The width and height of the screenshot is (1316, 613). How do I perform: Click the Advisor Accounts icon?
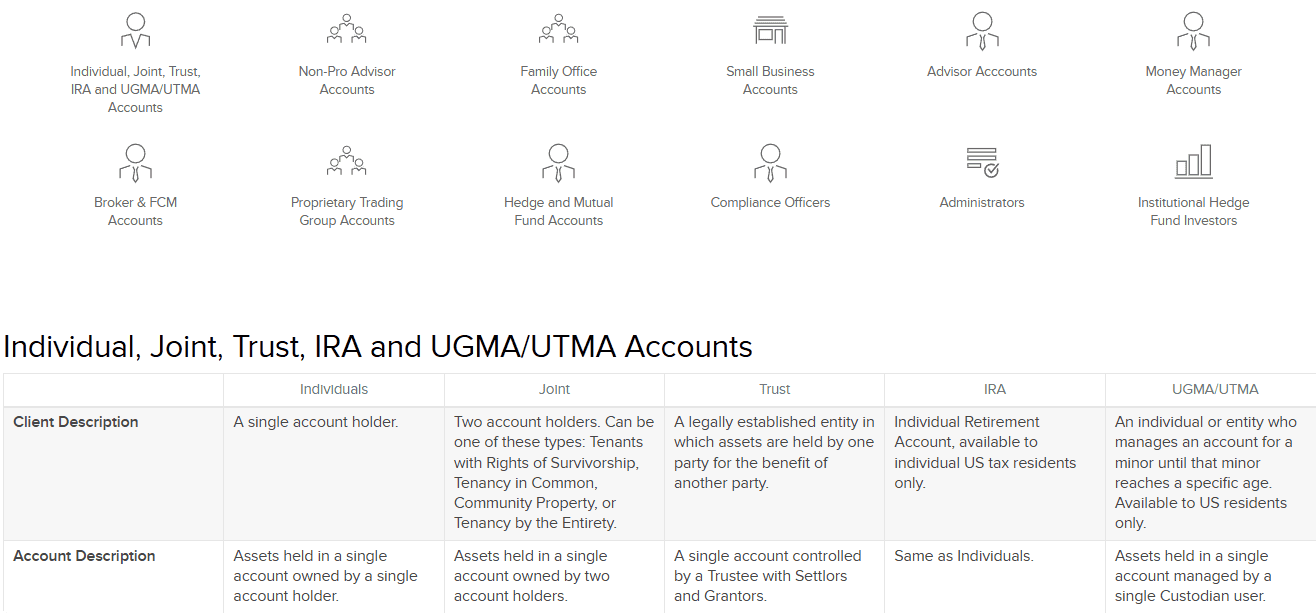[x=982, y=29]
